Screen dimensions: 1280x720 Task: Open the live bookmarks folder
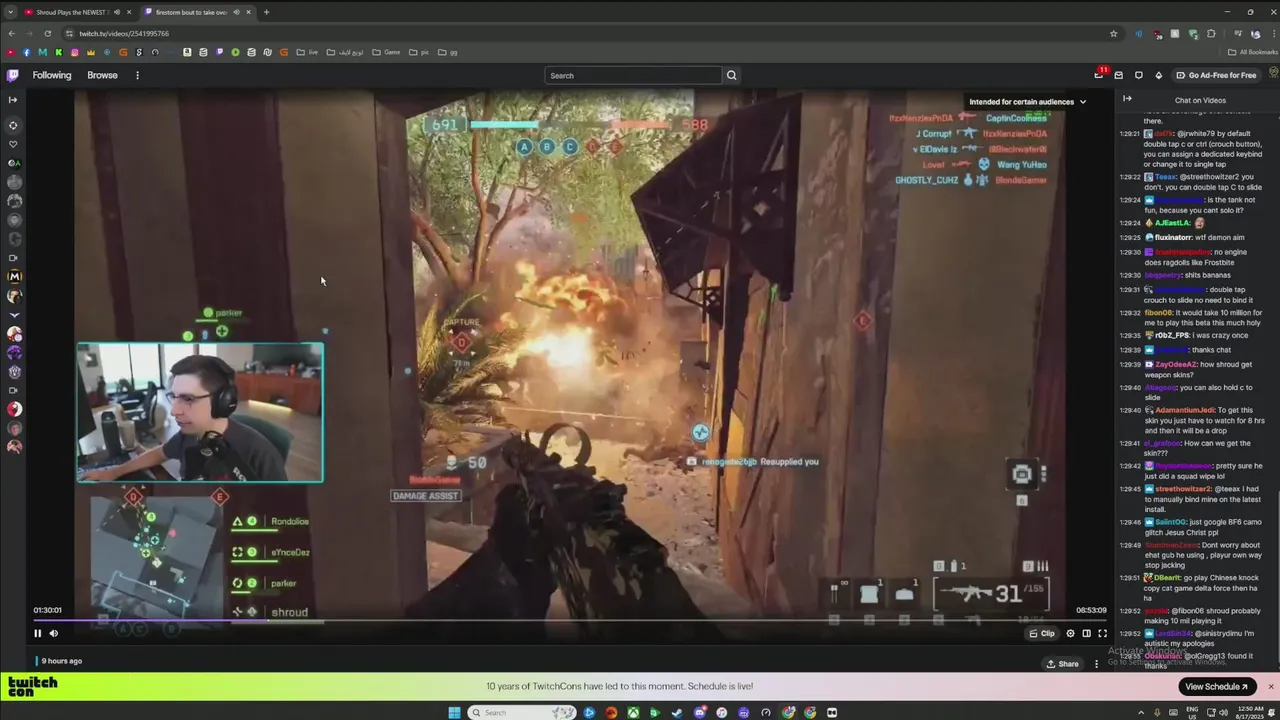[x=307, y=52]
